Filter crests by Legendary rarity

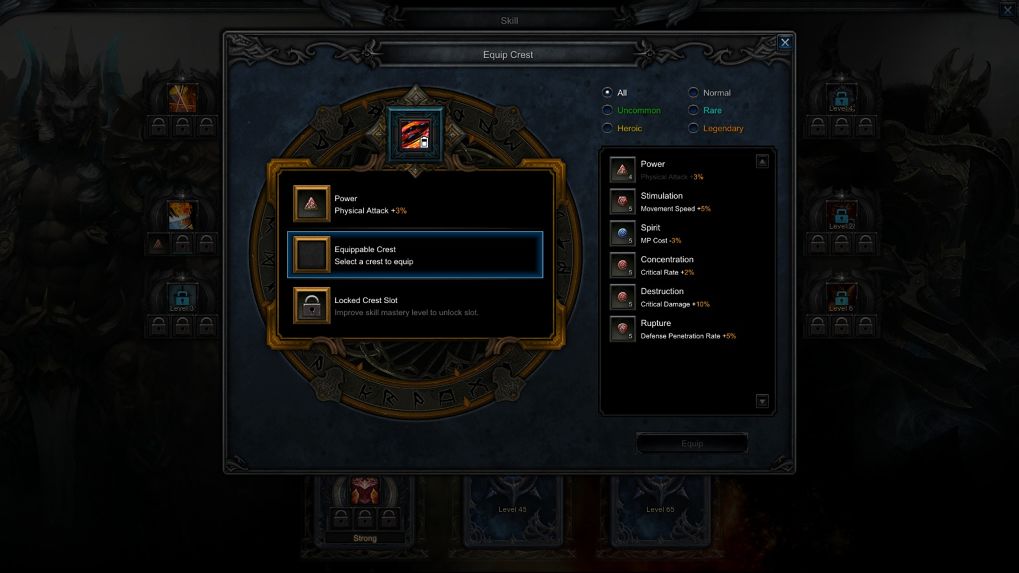click(x=693, y=128)
